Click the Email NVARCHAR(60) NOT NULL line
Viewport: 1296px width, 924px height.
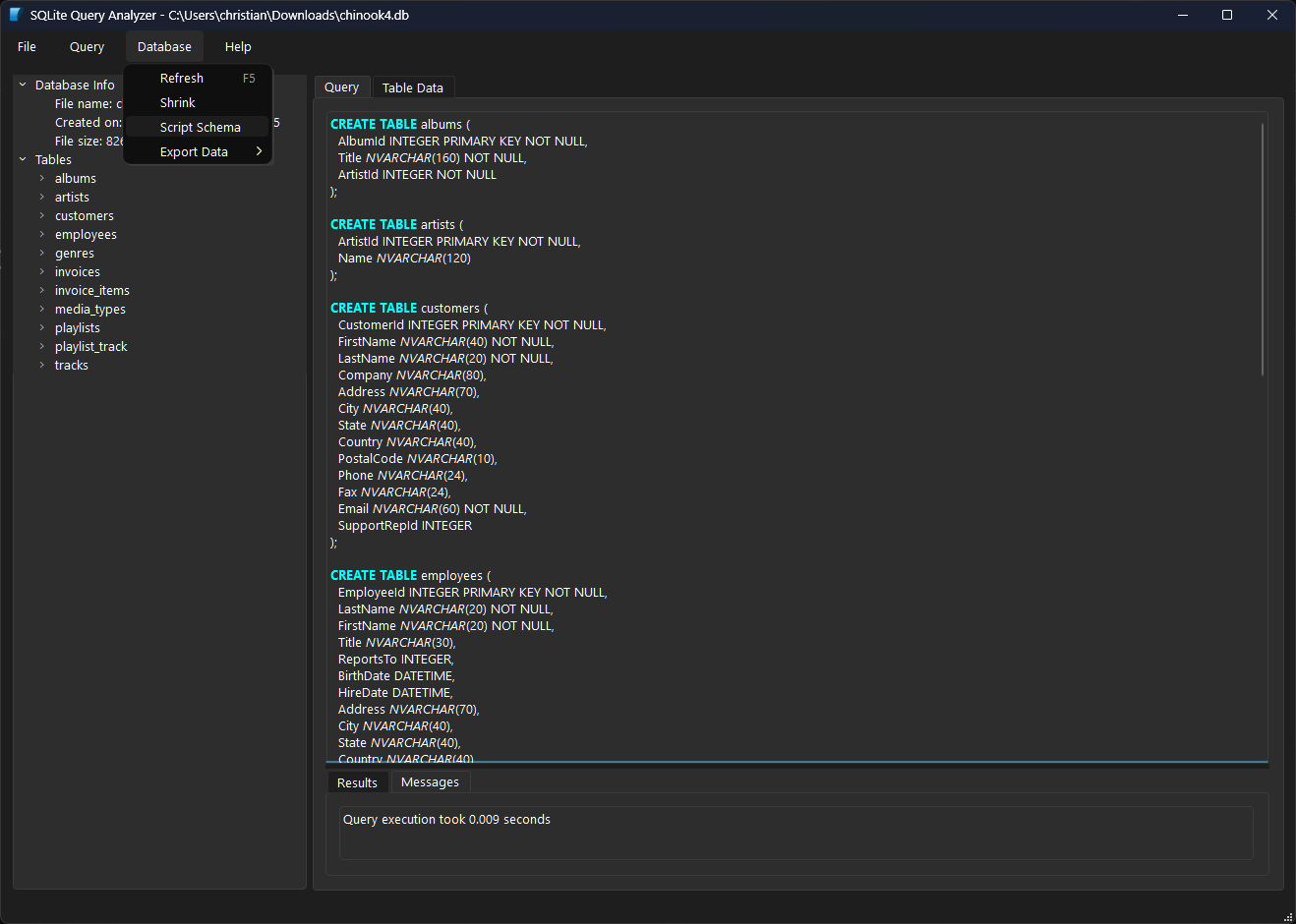coord(433,508)
